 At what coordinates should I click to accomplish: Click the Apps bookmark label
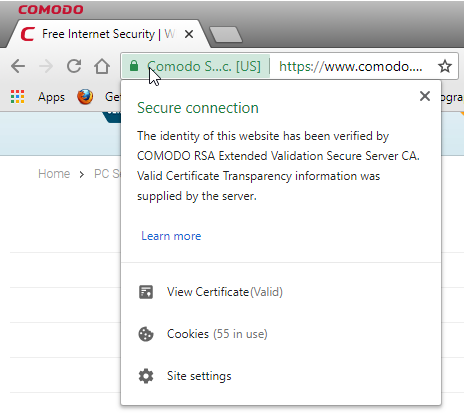(51, 97)
